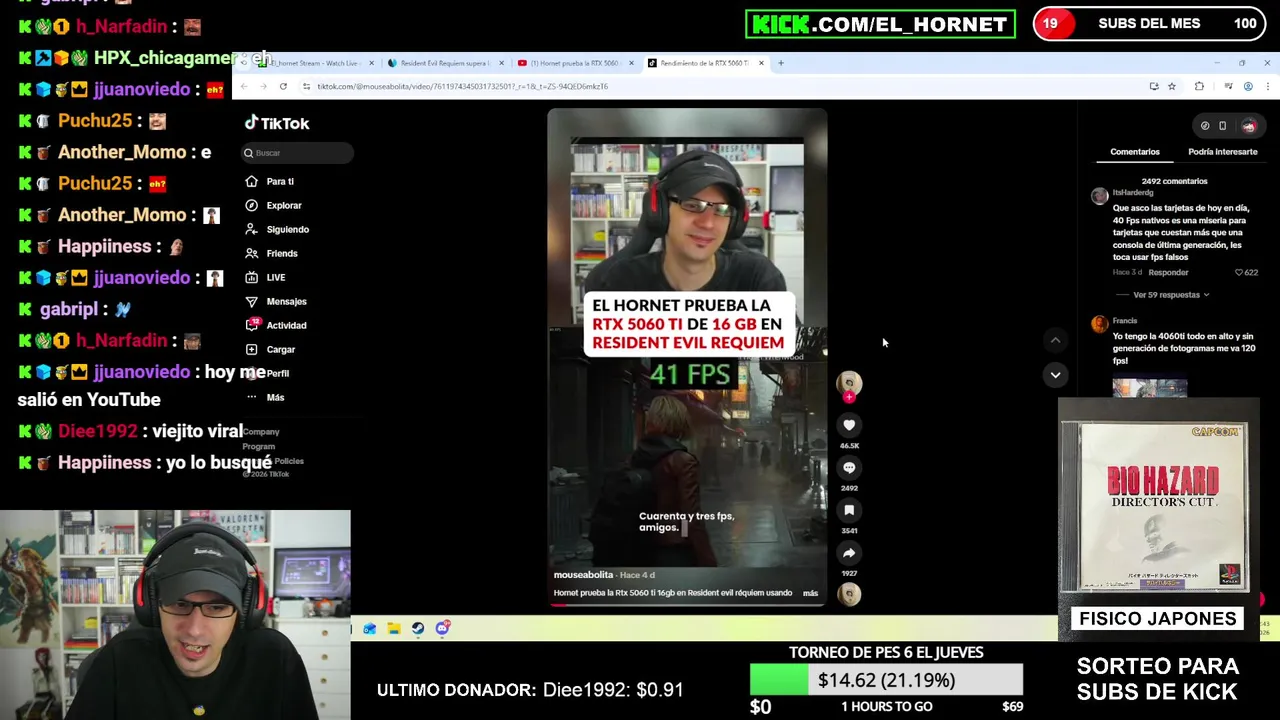The width and height of the screenshot is (1280, 720).
Task: Expand the 'Más' sidebar option
Action: click(275, 398)
